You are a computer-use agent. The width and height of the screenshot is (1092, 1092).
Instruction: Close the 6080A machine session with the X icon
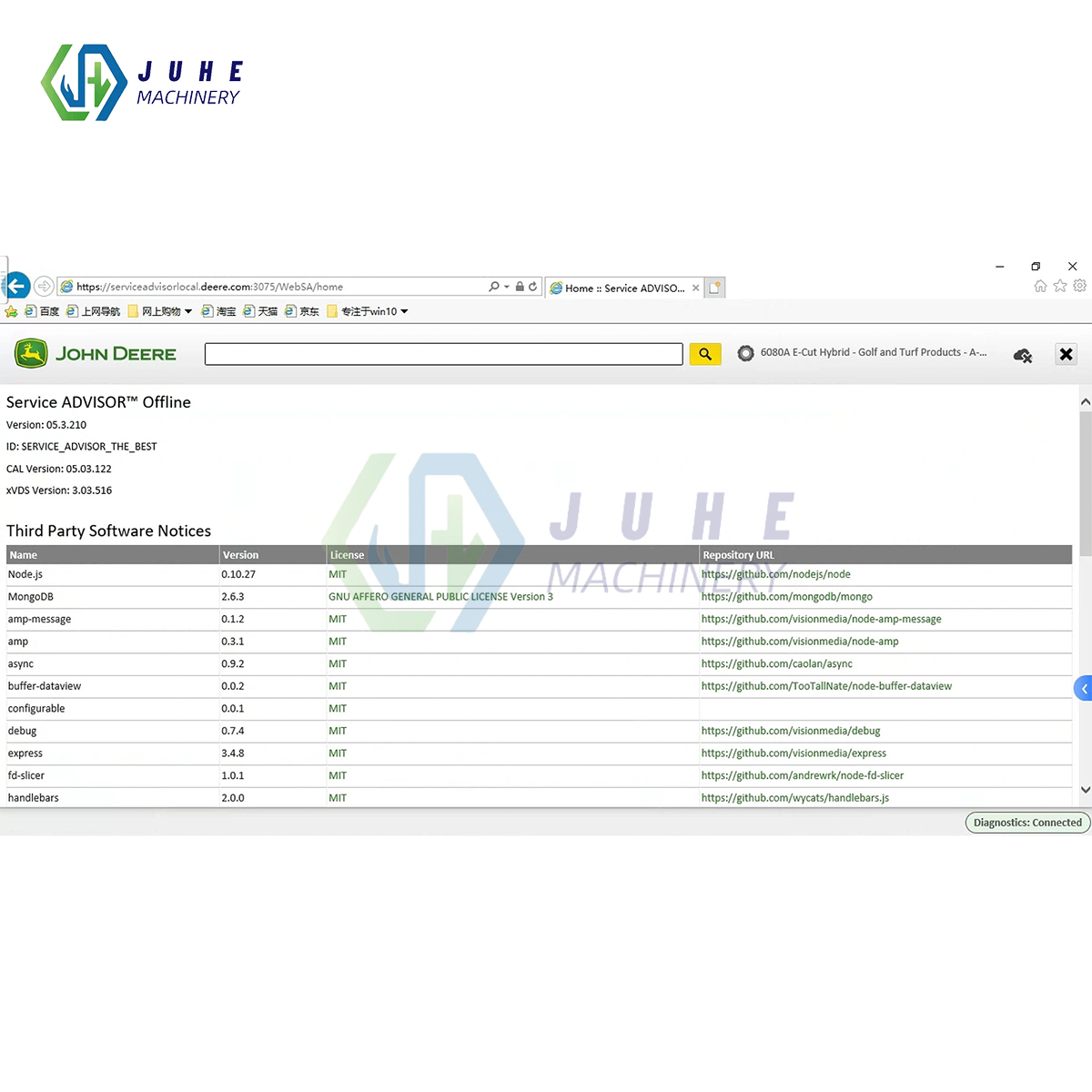(1066, 354)
